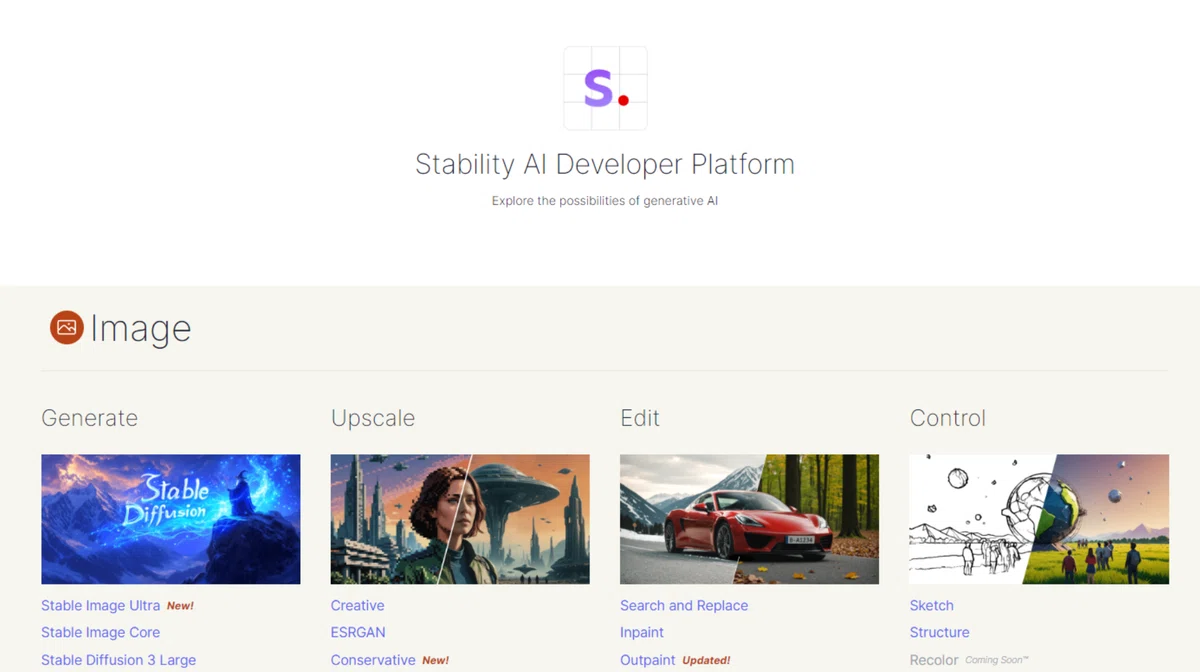Click the Recolor coming soon entry

[x=934, y=660]
